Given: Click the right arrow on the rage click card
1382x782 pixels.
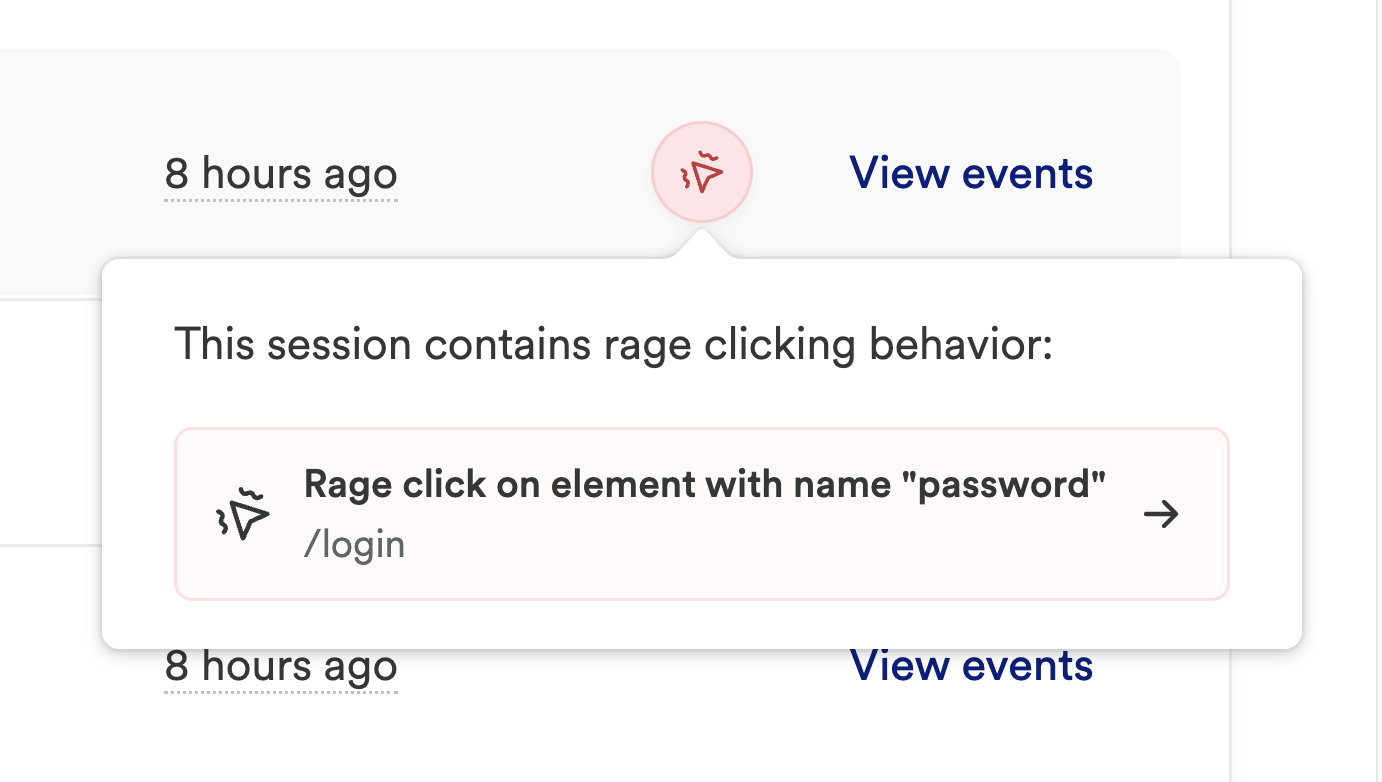Looking at the screenshot, I should tap(1161, 514).
